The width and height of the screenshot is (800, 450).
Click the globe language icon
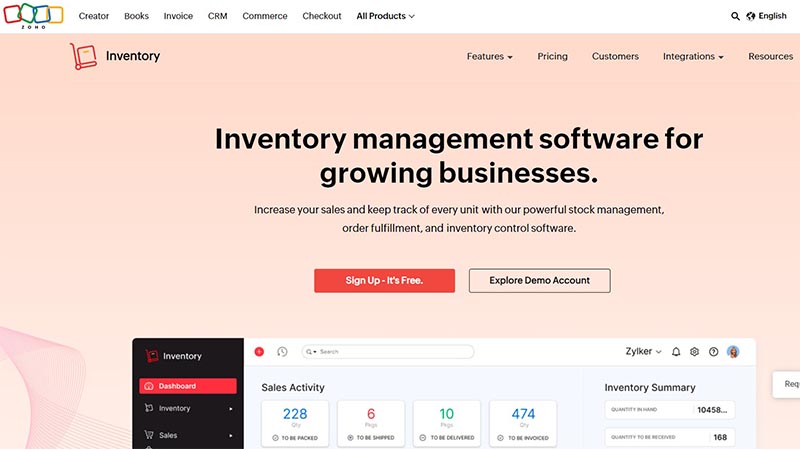[x=751, y=16]
